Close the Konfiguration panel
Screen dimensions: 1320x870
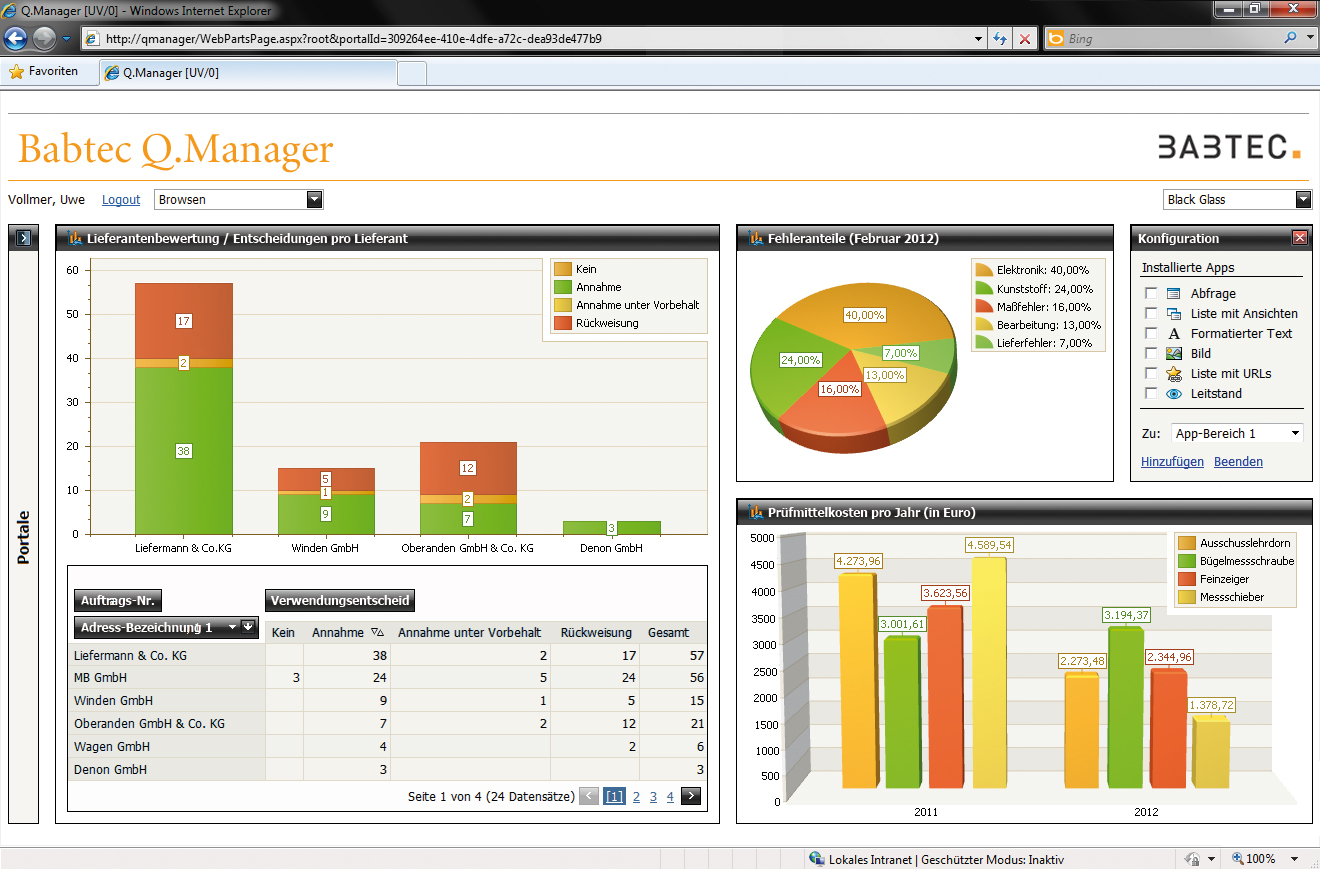[x=1299, y=238]
